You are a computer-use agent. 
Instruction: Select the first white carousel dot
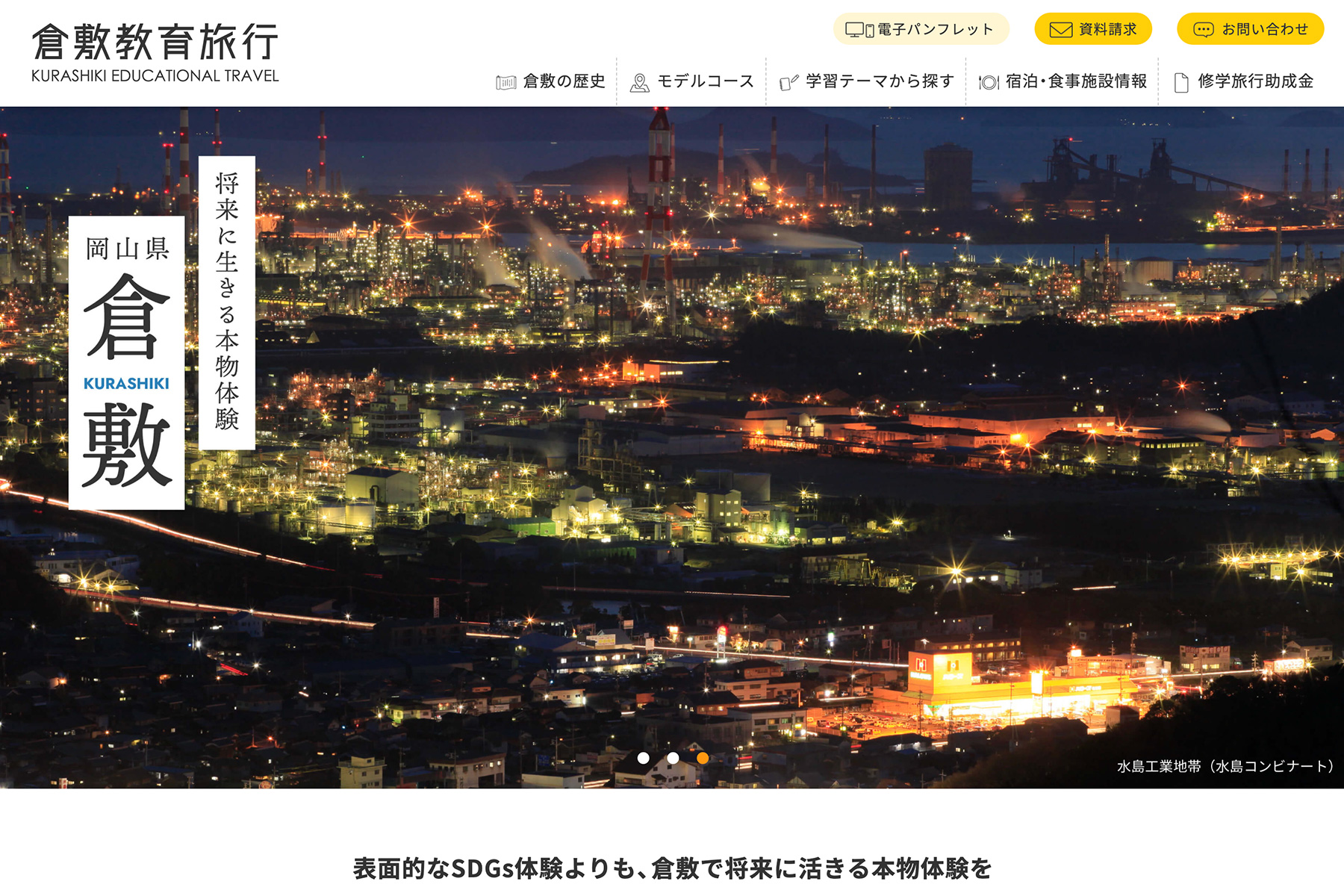(x=643, y=758)
